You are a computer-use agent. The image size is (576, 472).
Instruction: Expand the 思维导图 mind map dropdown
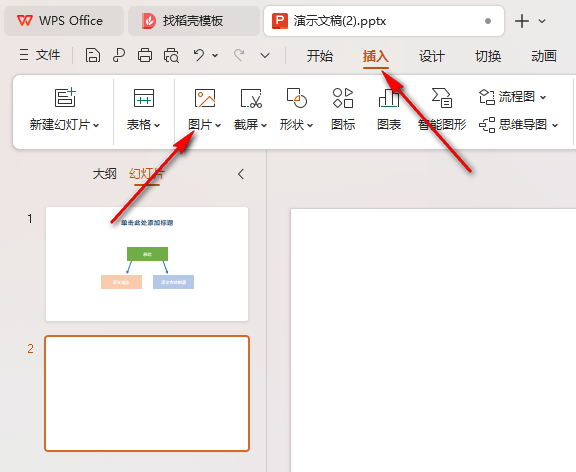tap(519, 125)
